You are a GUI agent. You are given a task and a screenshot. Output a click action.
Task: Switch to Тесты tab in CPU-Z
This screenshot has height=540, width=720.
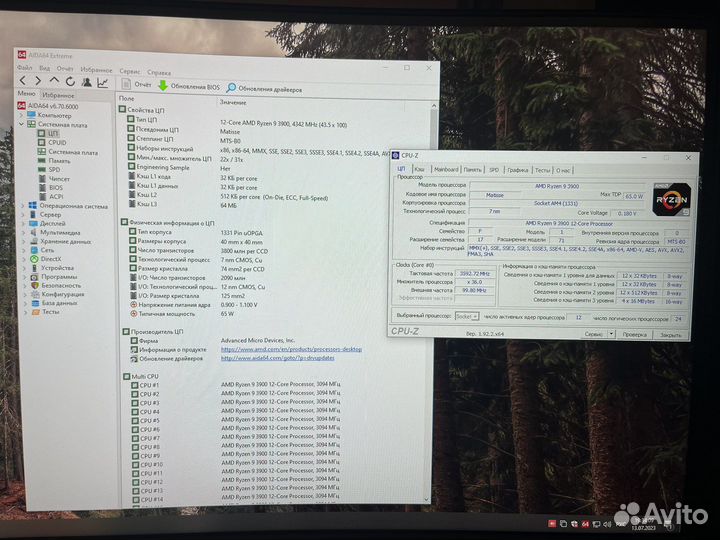pyautogui.click(x=542, y=170)
